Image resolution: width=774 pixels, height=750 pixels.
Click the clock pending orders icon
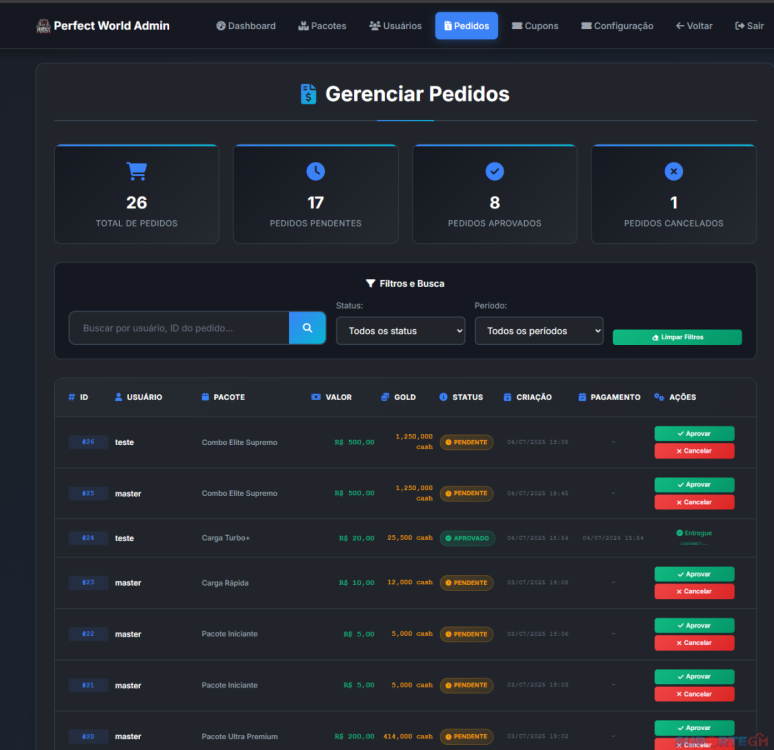(x=315, y=172)
